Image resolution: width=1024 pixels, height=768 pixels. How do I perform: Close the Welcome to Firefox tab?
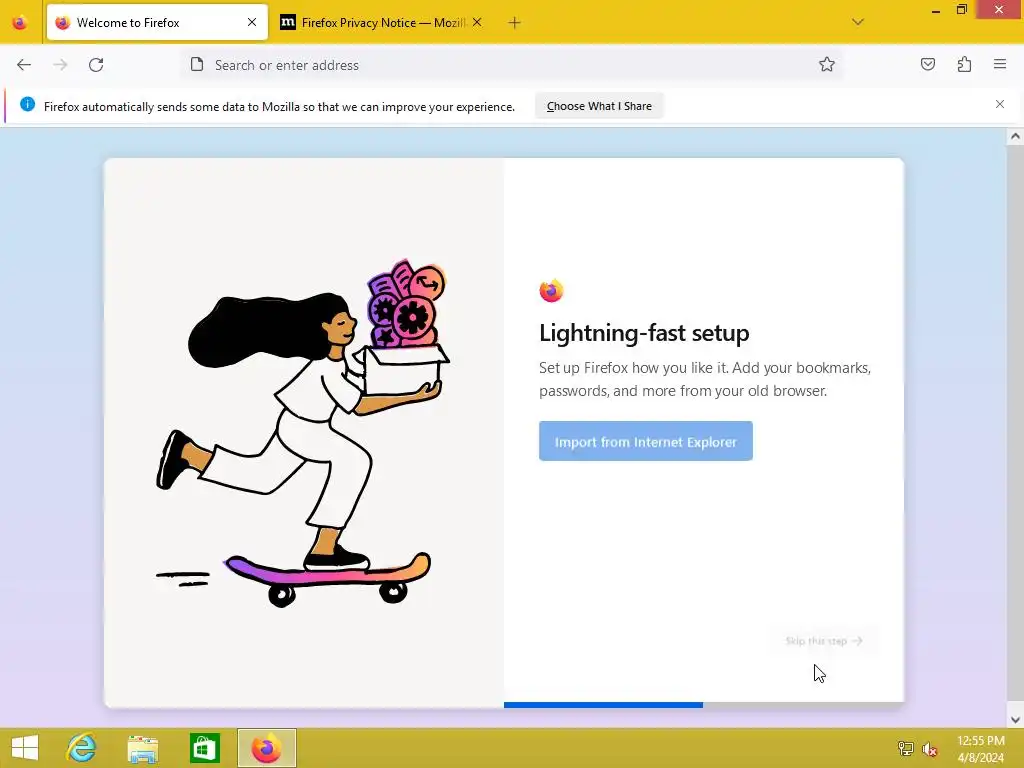[x=252, y=22]
